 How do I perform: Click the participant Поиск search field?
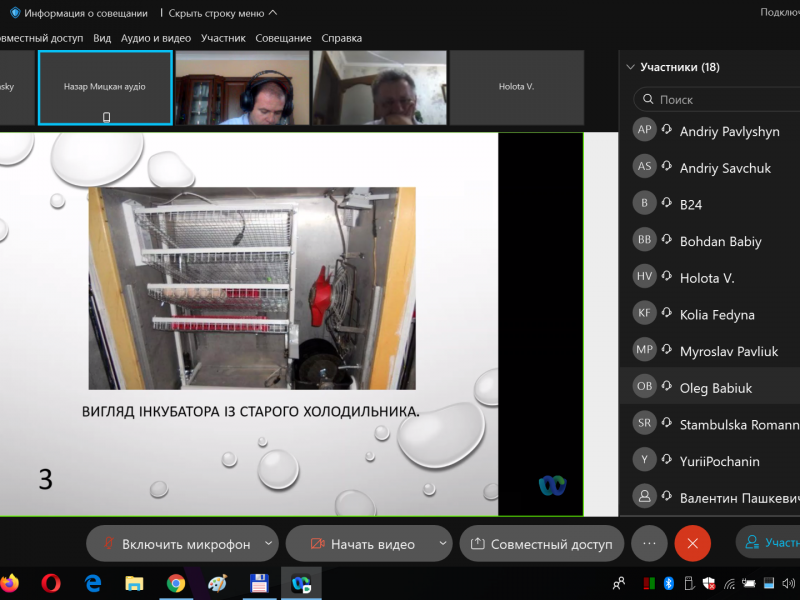tap(720, 100)
